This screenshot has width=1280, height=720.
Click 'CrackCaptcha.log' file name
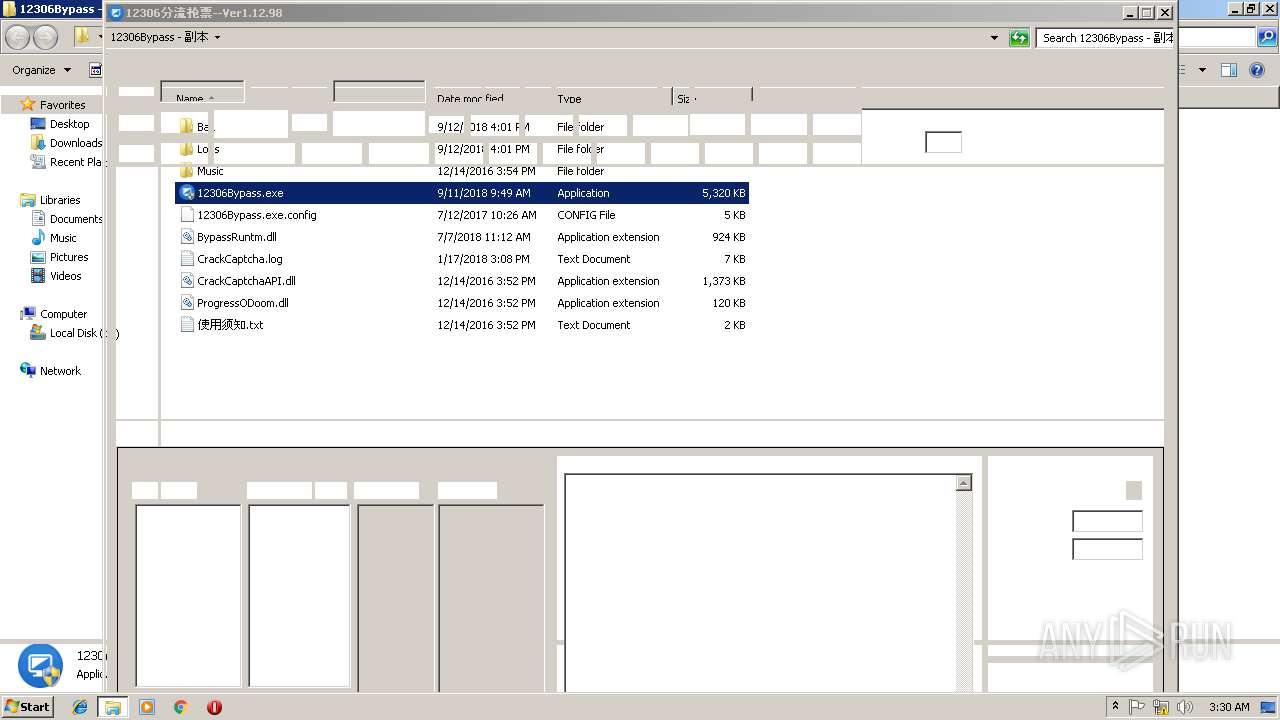(x=240, y=259)
